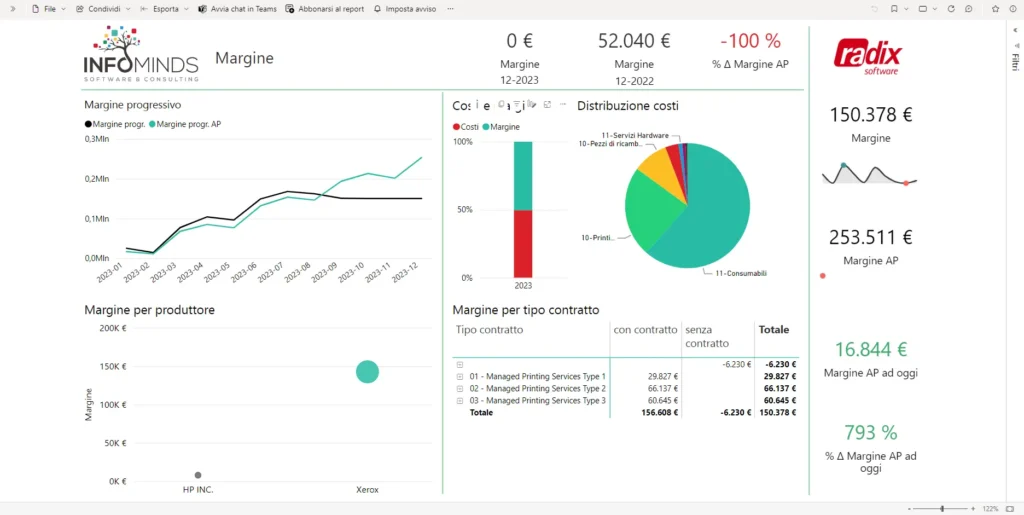
Task: Click the 16.844 € Margine AP ad oggi card
Action: (x=871, y=359)
